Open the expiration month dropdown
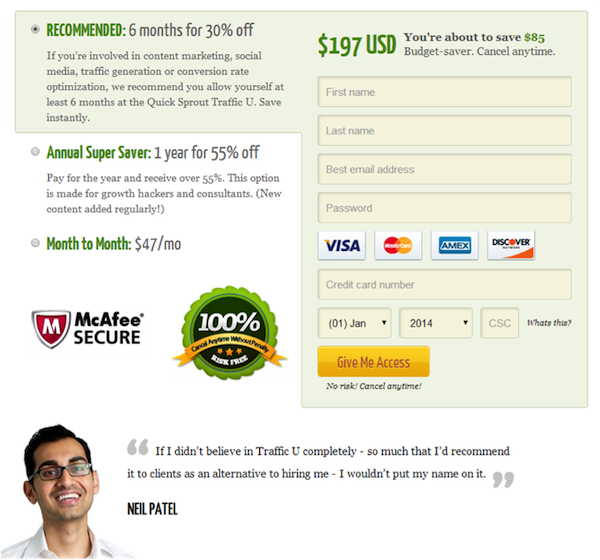The image size is (600, 560). point(354,323)
